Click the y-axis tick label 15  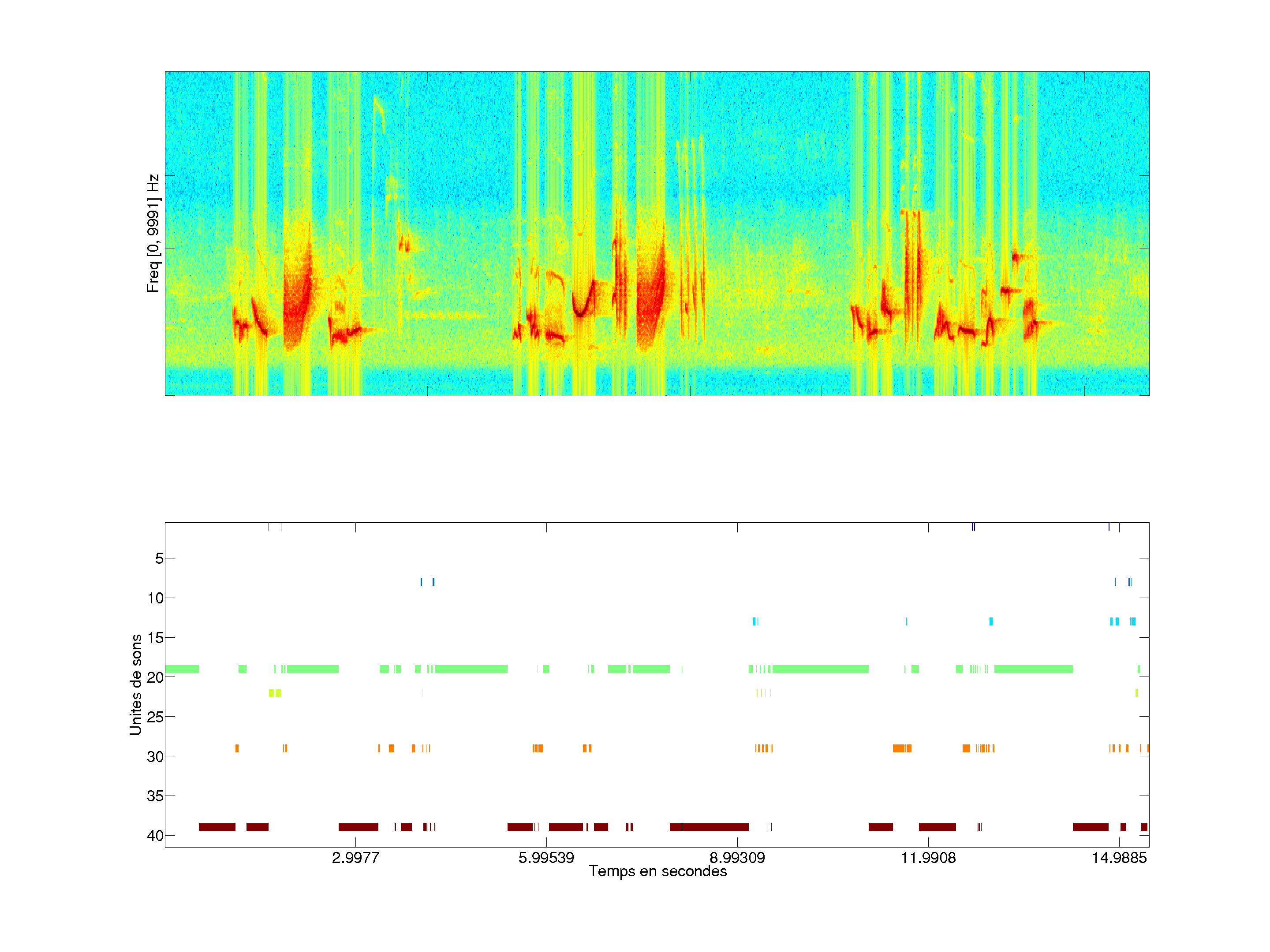(x=156, y=638)
